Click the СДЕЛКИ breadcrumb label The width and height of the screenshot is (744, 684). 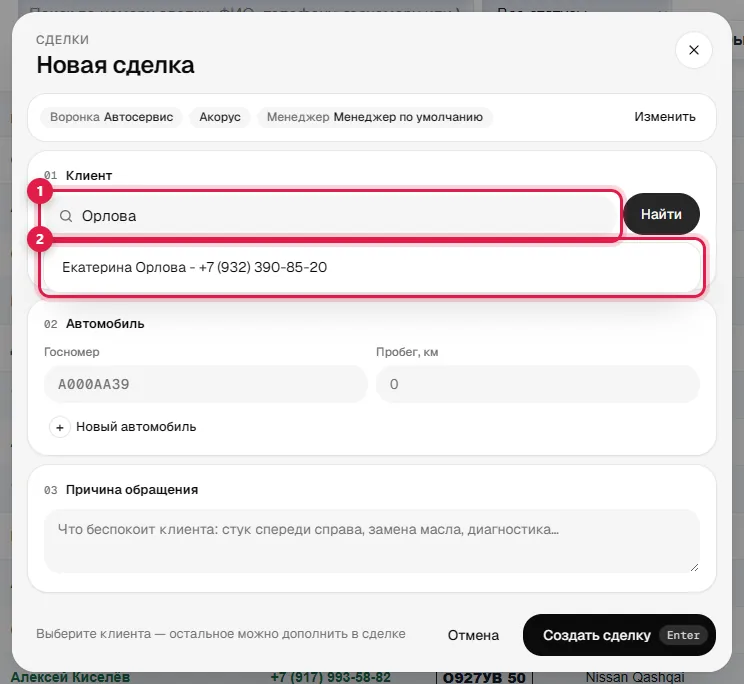pos(63,40)
